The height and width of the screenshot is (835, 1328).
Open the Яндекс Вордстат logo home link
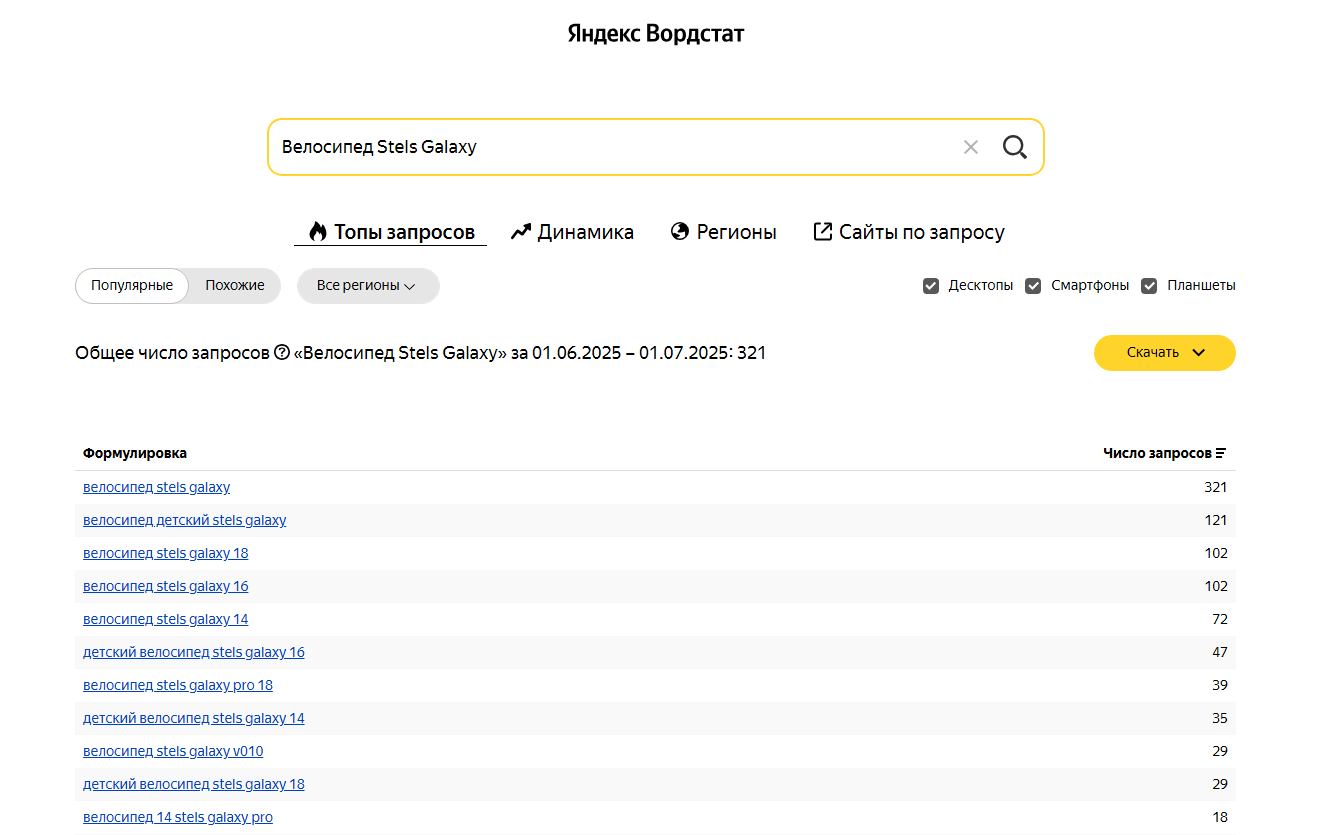656,34
